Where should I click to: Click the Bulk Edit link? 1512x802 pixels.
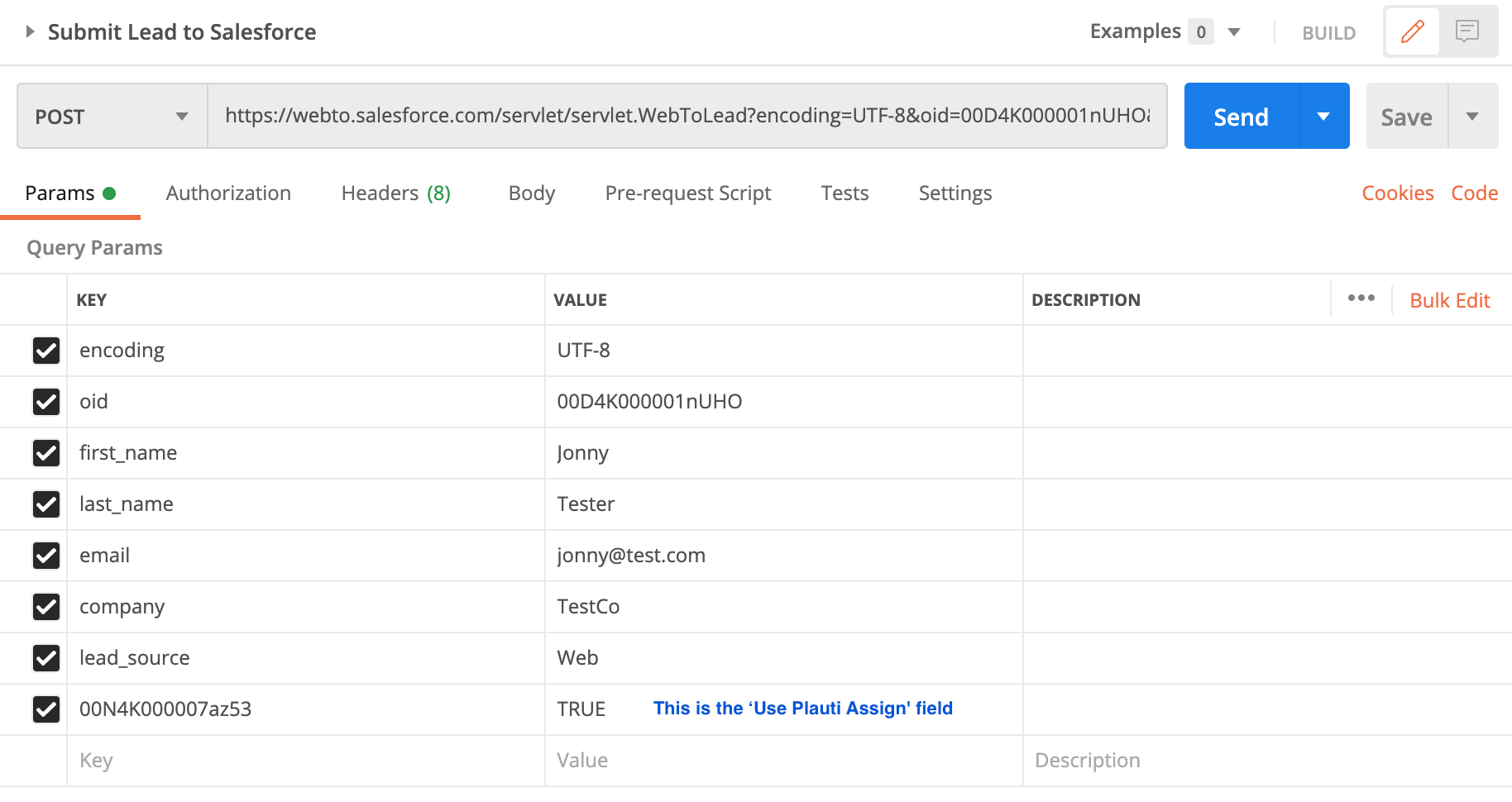pyautogui.click(x=1450, y=300)
